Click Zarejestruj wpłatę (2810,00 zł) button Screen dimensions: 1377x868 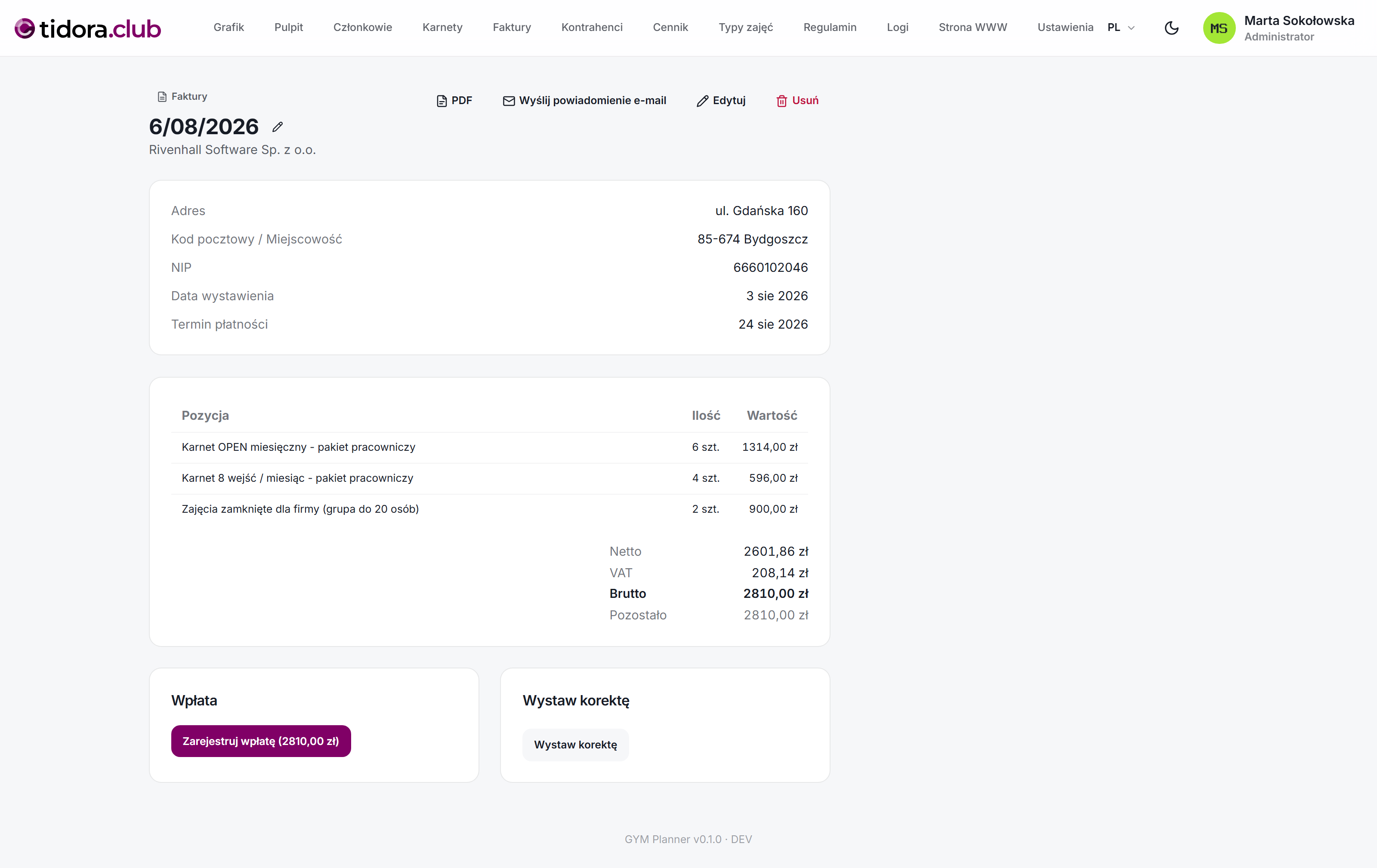[261, 741]
